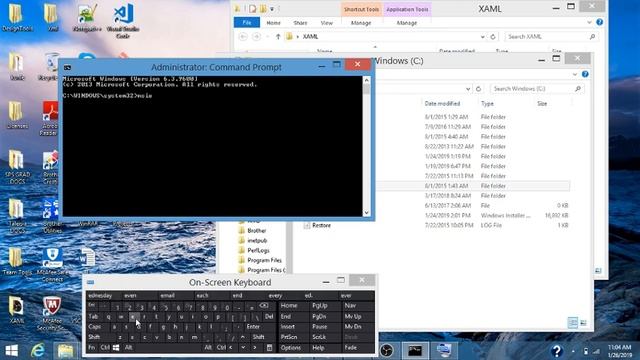Open the DesignTools desktop folder
Screen dimensions: 640x360
pyautogui.click(x=17, y=17)
